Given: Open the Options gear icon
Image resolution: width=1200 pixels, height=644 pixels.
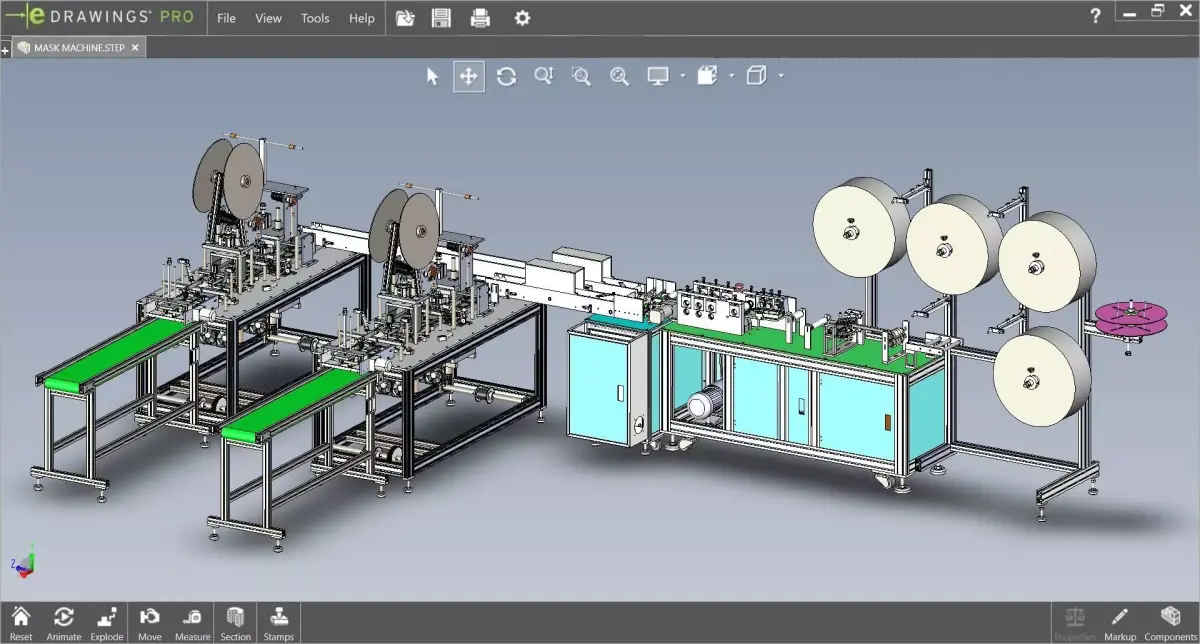Looking at the screenshot, I should click(521, 18).
